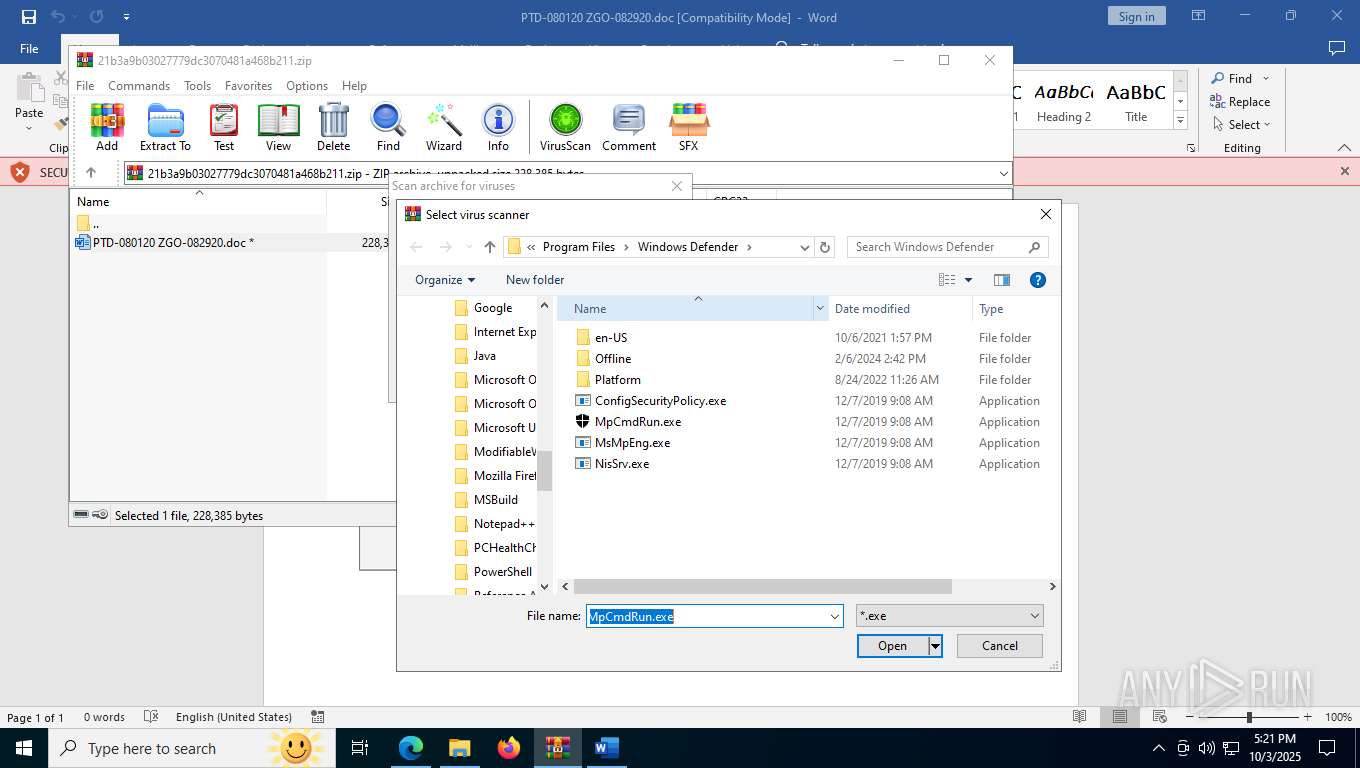Select the Platform folder

[617, 380]
